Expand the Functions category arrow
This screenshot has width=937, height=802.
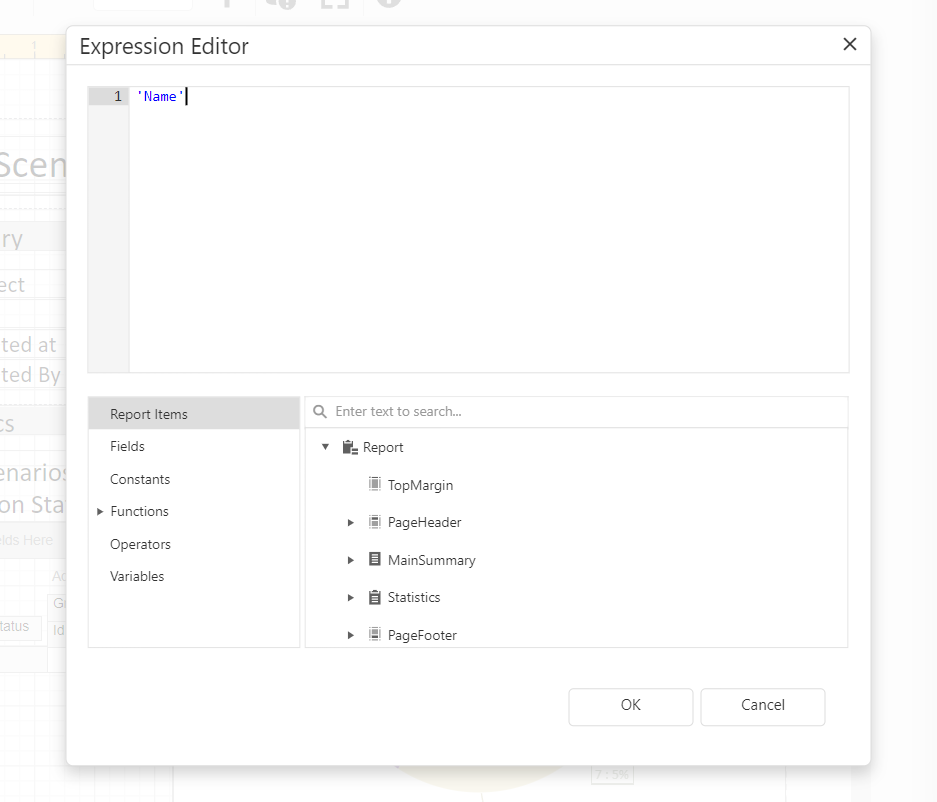pyautogui.click(x=100, y=512)
